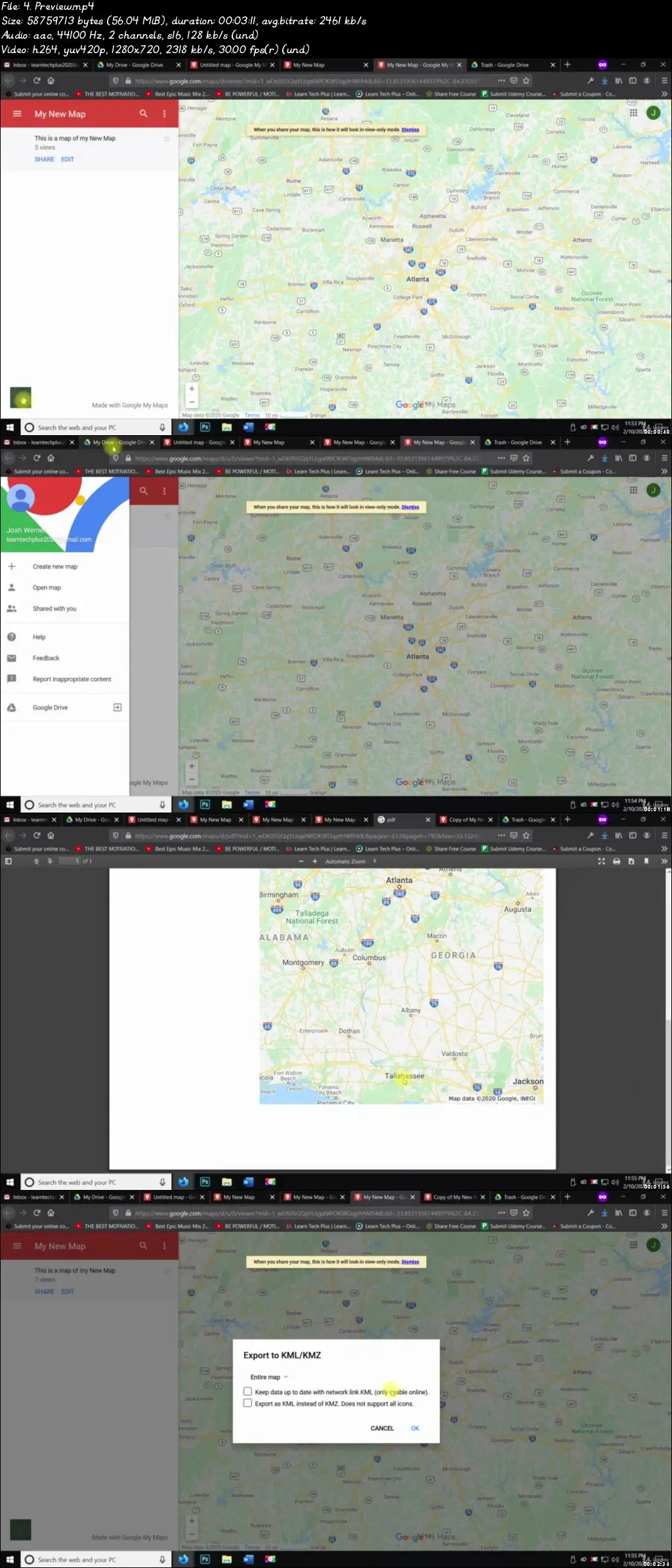Open Photoshop from the taskbar in top frame
This screenshot has height=1568, width=672.
coord(205,427)
